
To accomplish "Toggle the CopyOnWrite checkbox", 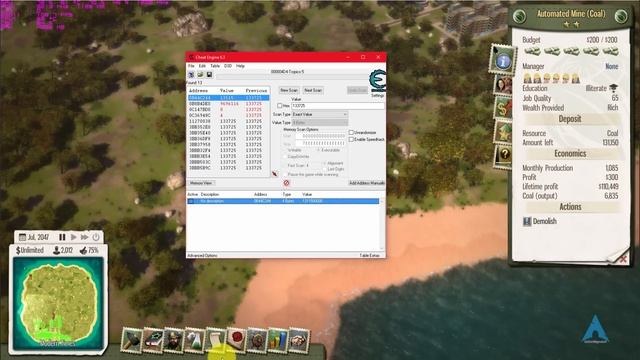I will coord(285,157).
